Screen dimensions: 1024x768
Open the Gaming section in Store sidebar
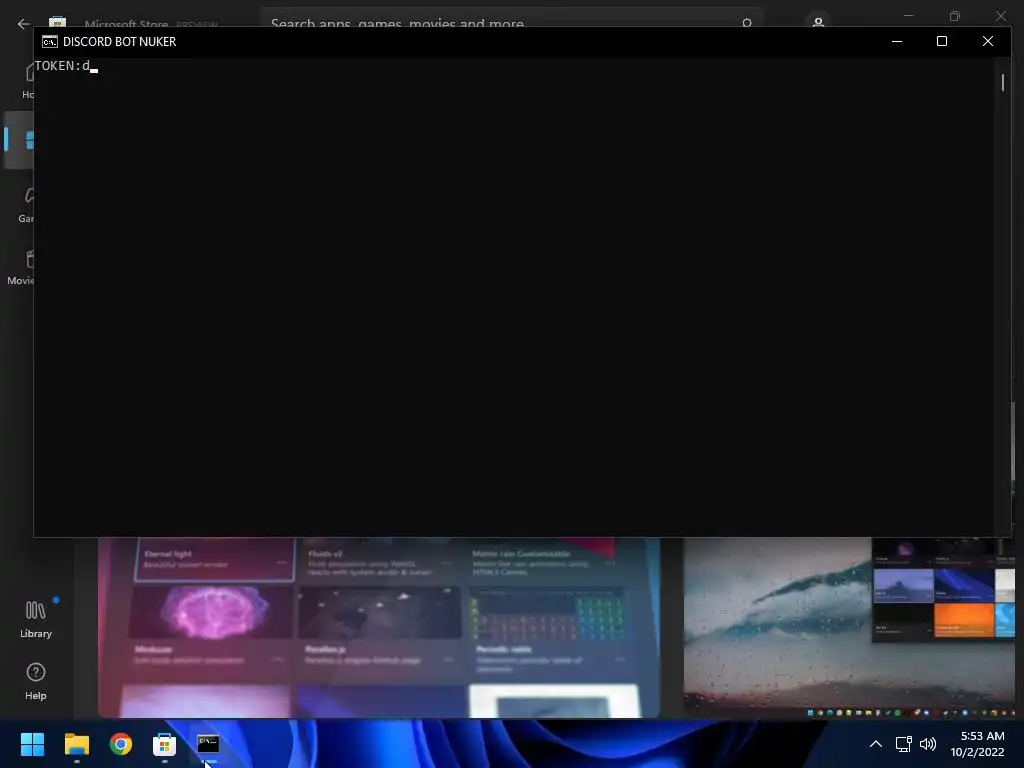point(25,204)
